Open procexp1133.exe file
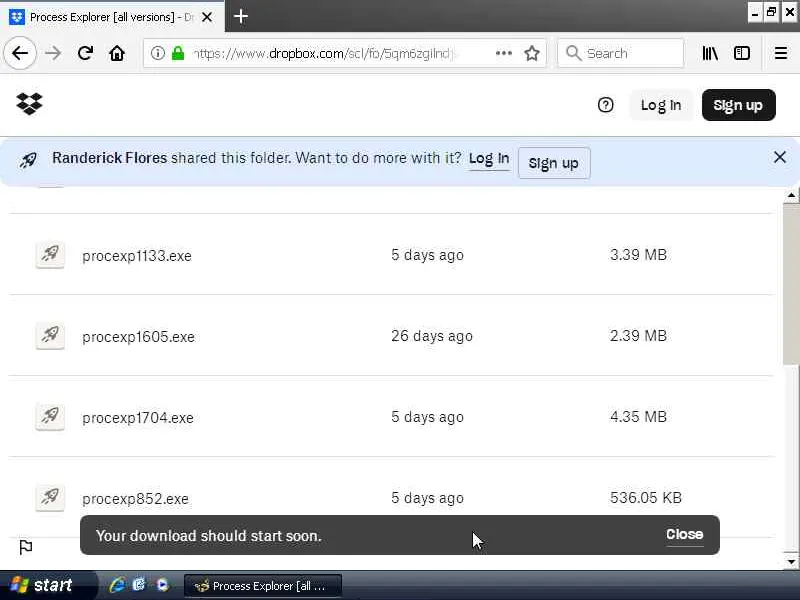 pyautogui.click(x=137, y=256)
